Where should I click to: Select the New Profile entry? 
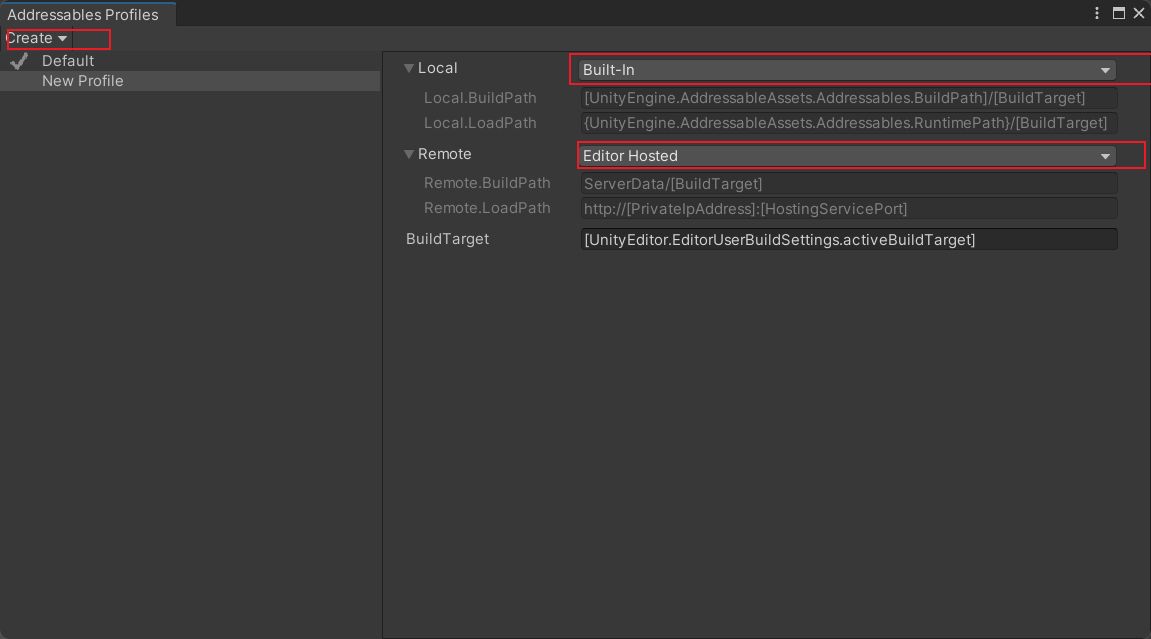83,81
